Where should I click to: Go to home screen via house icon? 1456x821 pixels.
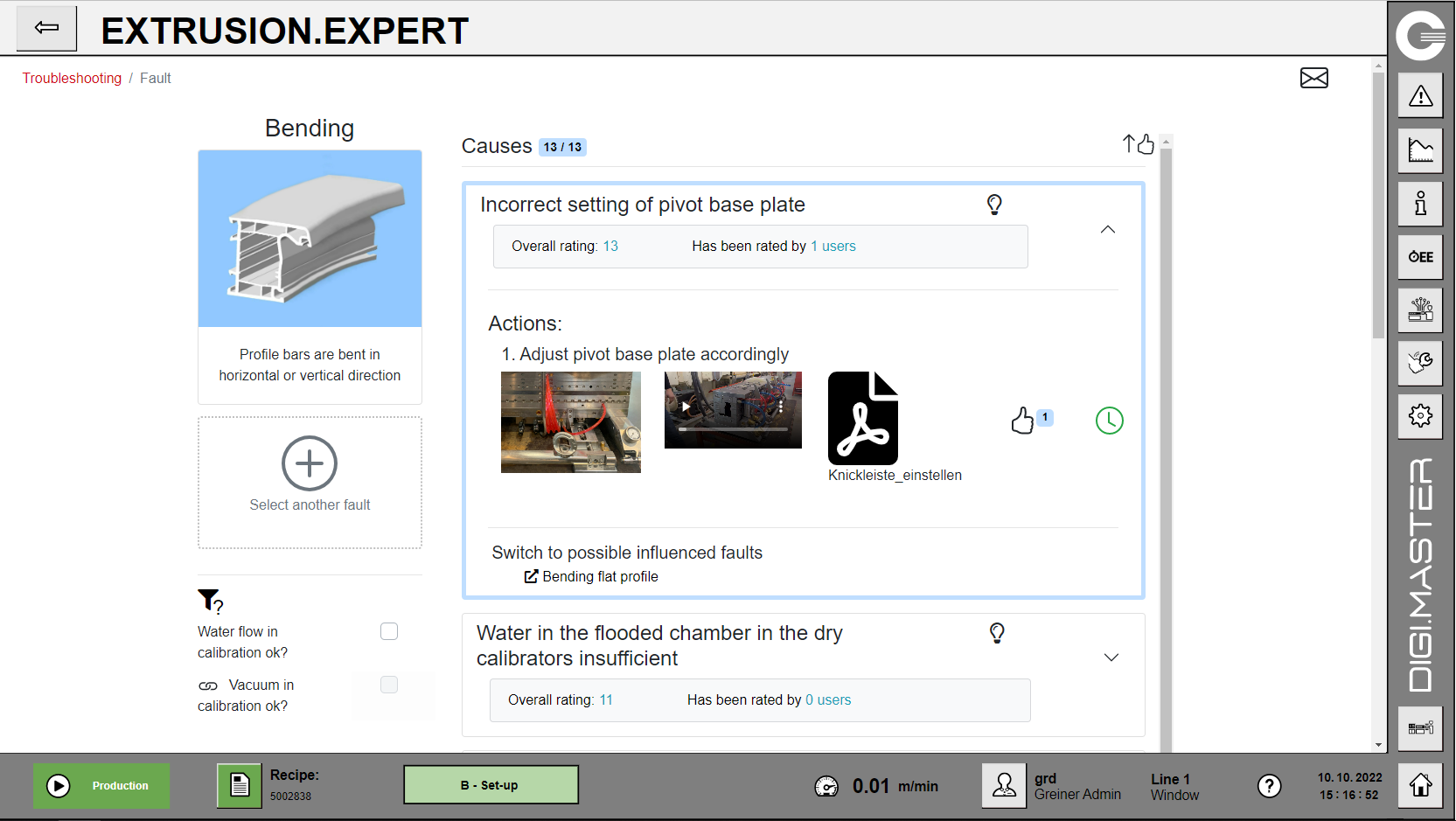(x=1420, y=785)
